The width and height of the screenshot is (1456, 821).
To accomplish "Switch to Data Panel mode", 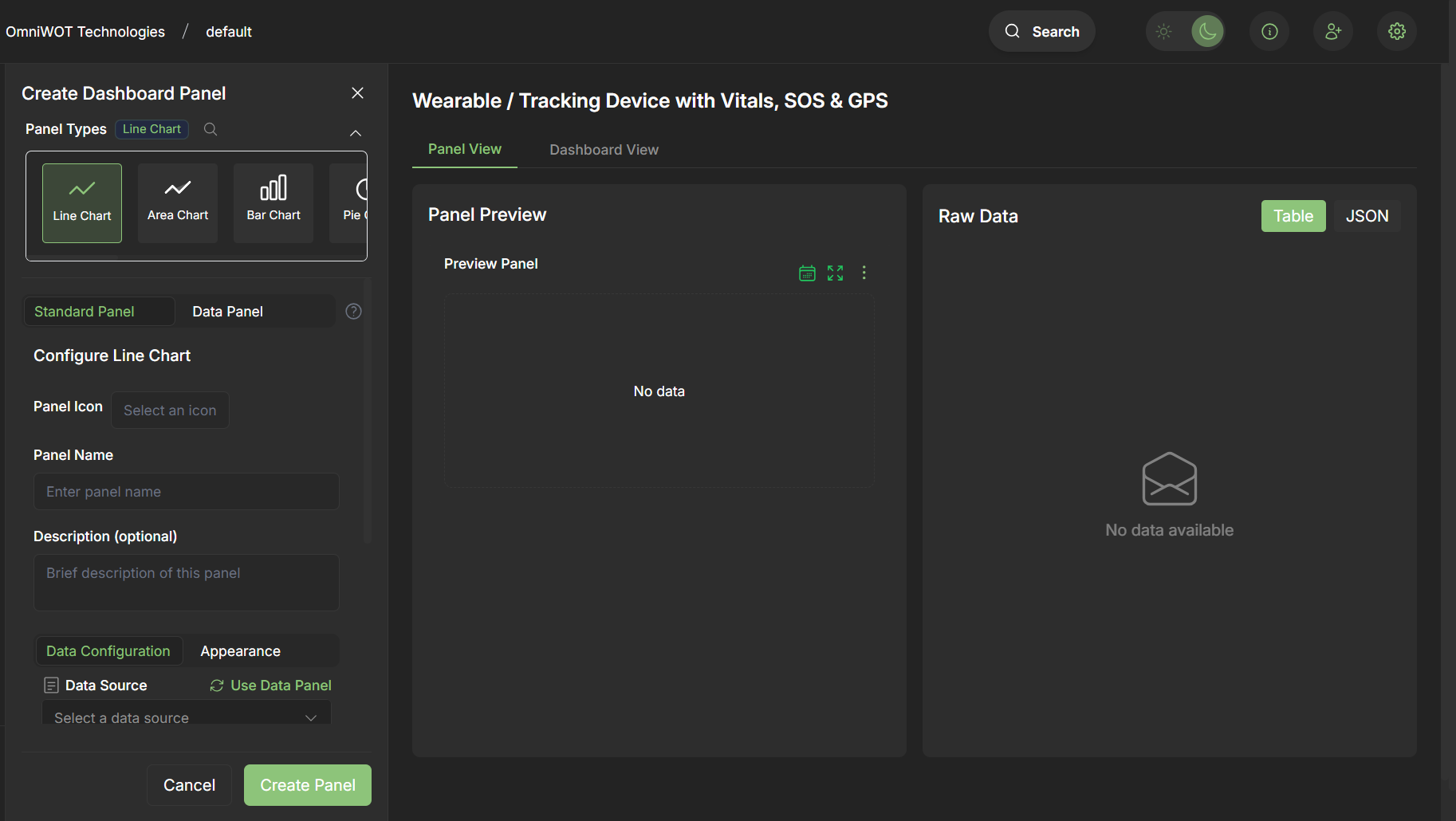I will [x=227, y=311].
